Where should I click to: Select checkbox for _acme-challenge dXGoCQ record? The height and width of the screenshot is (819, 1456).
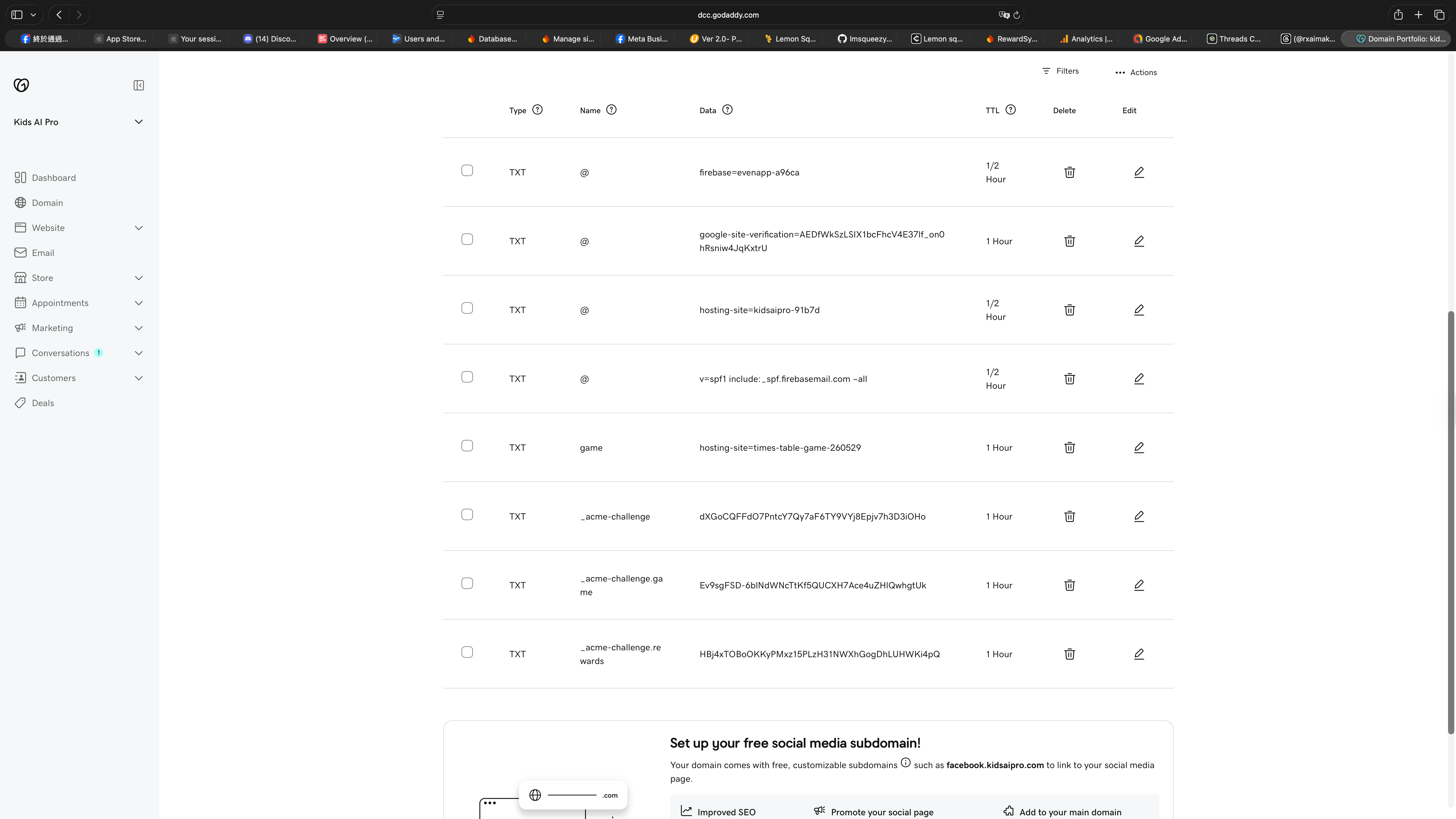coord(467,515)
